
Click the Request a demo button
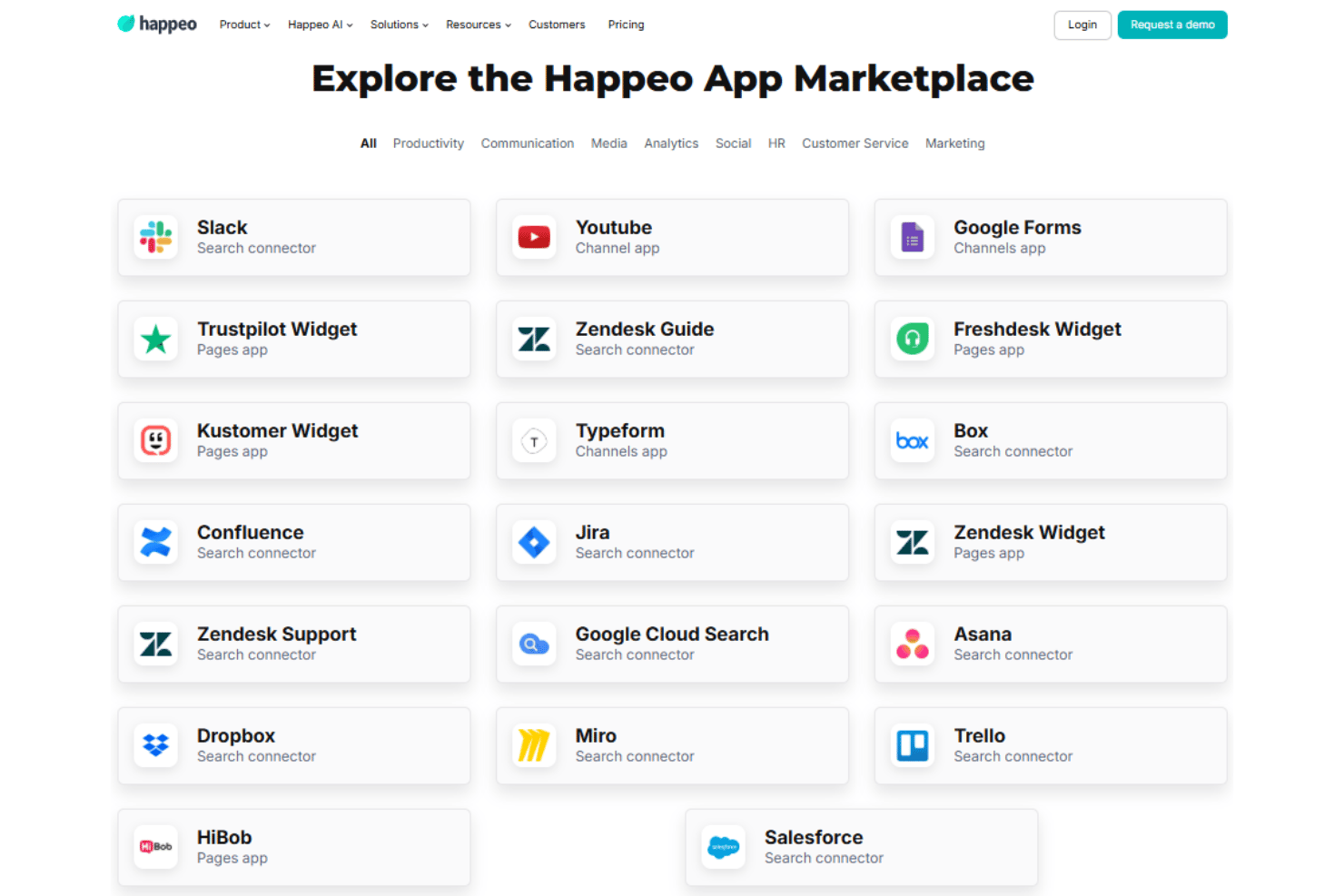[x=1172, y=25]
